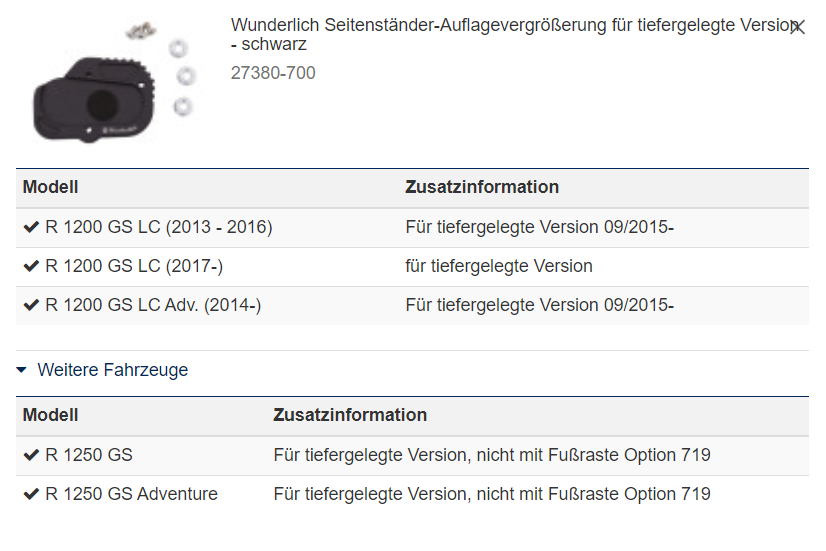The image size is (826, 551).
Task: Click checkmark beside R 1200 GS LC (2017-)
Action: [31, 267]
